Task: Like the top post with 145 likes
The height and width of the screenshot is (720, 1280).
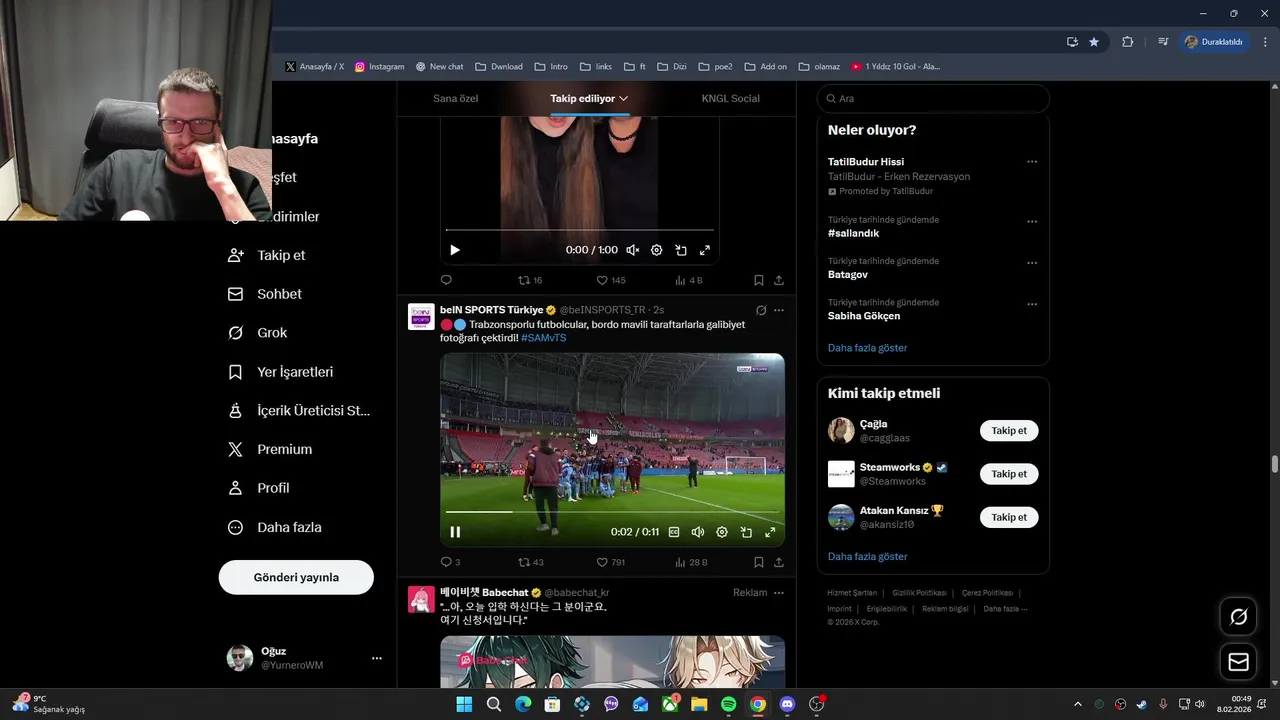Action: [611, 280]
